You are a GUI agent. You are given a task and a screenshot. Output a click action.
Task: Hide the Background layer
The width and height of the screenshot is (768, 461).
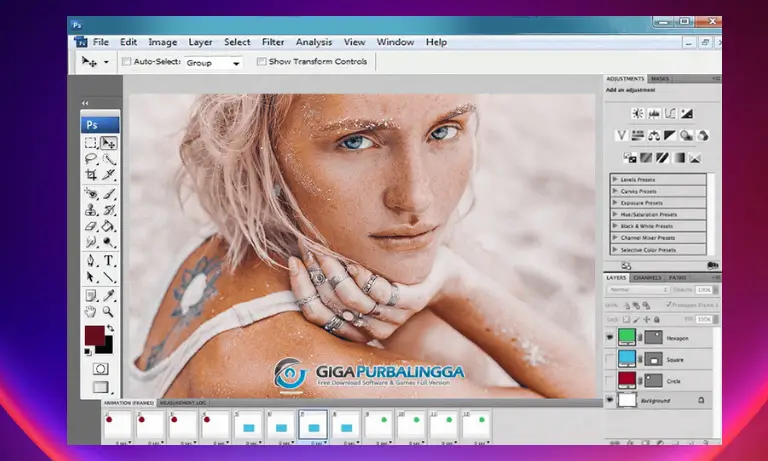pyautogui.click(x=609, y=400)
